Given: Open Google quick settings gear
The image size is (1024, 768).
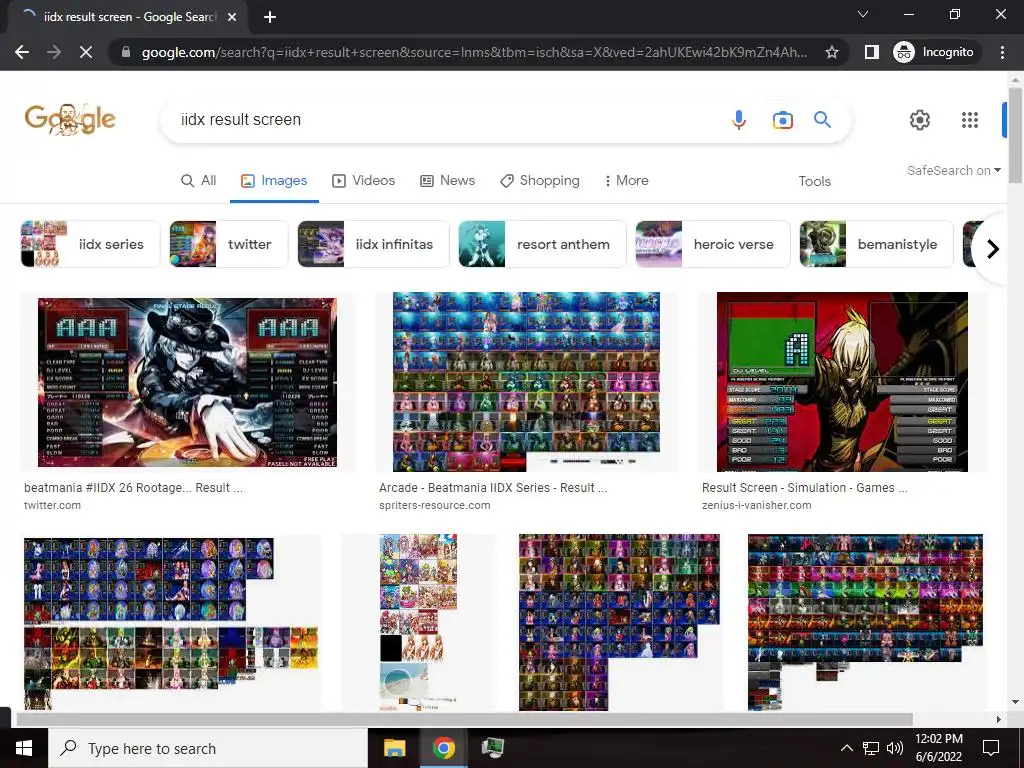Looking at the screenshot, I should tap(920, 120).
